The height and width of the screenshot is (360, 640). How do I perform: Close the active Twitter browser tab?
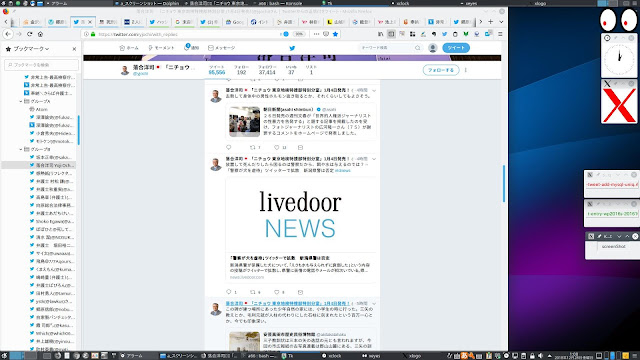[90, 22]
